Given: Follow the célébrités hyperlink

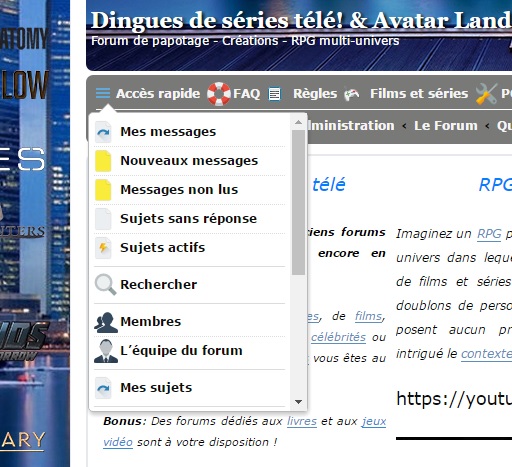Looking at the screenshot, I should pos(338,337).
